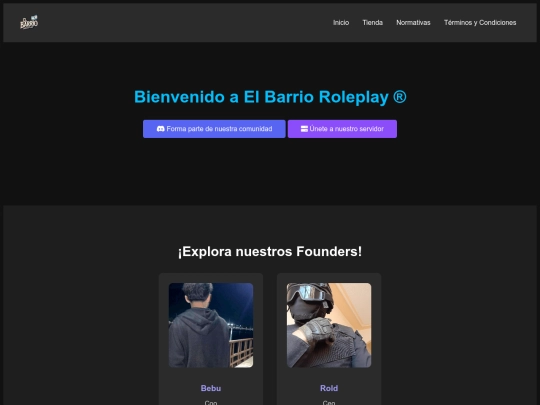Click the Ceo role text under Rold
The height and width of the screenshot is (405, 540).
329,402
